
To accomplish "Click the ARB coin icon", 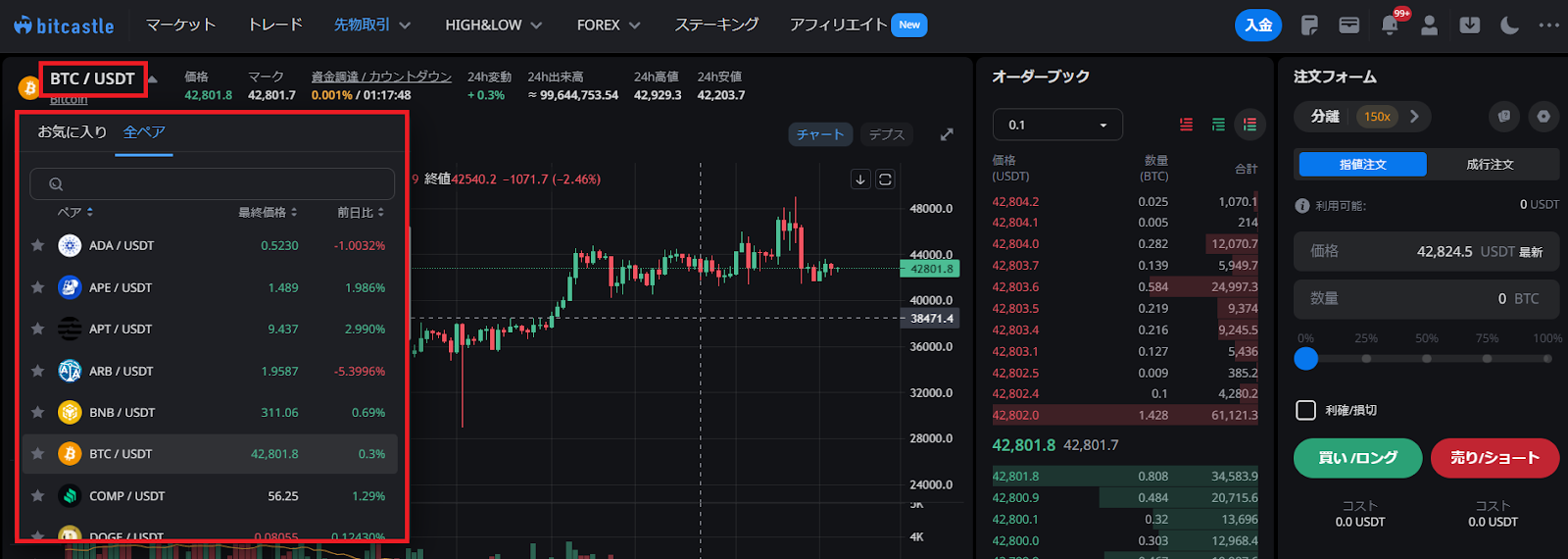I will point(70,371).
